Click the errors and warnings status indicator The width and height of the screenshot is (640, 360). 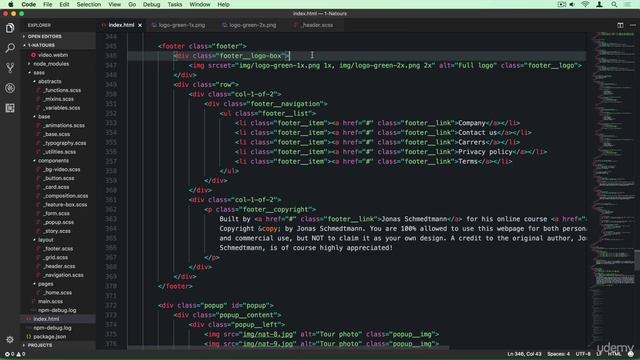click(x=15, y=354)
